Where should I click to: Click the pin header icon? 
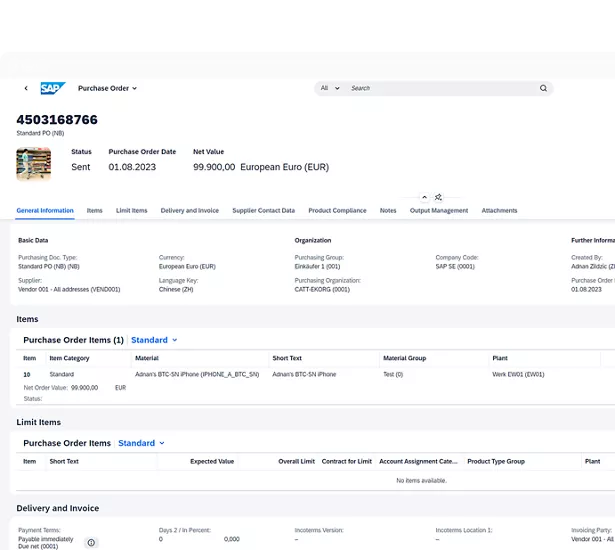coord(439,198)
